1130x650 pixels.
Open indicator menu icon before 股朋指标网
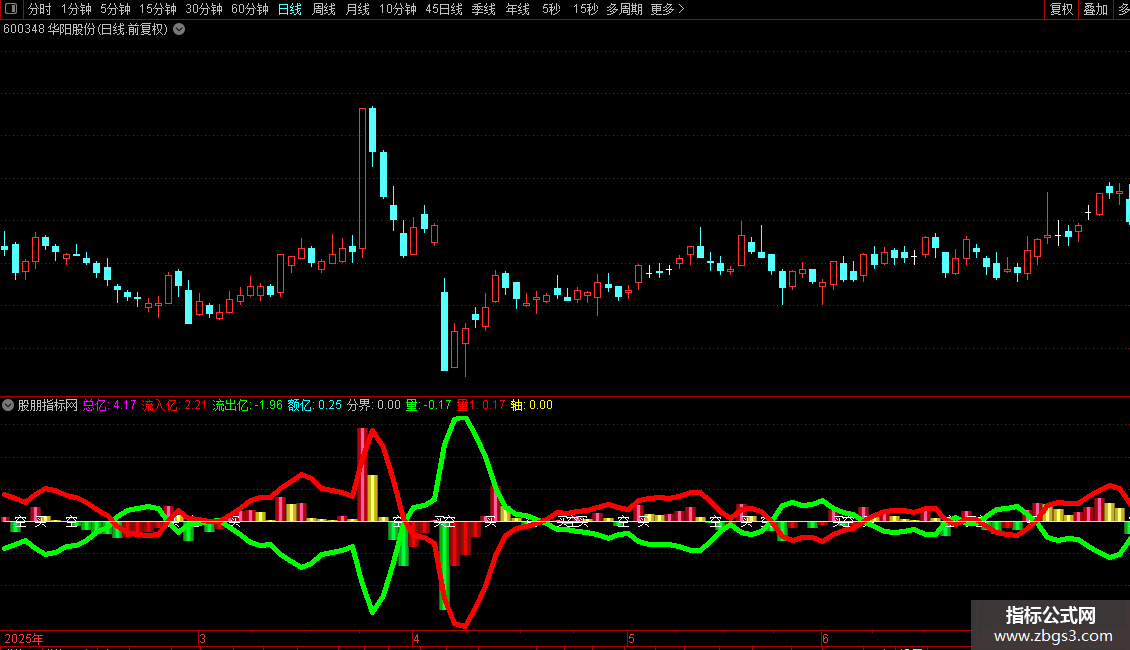[8, 405]
